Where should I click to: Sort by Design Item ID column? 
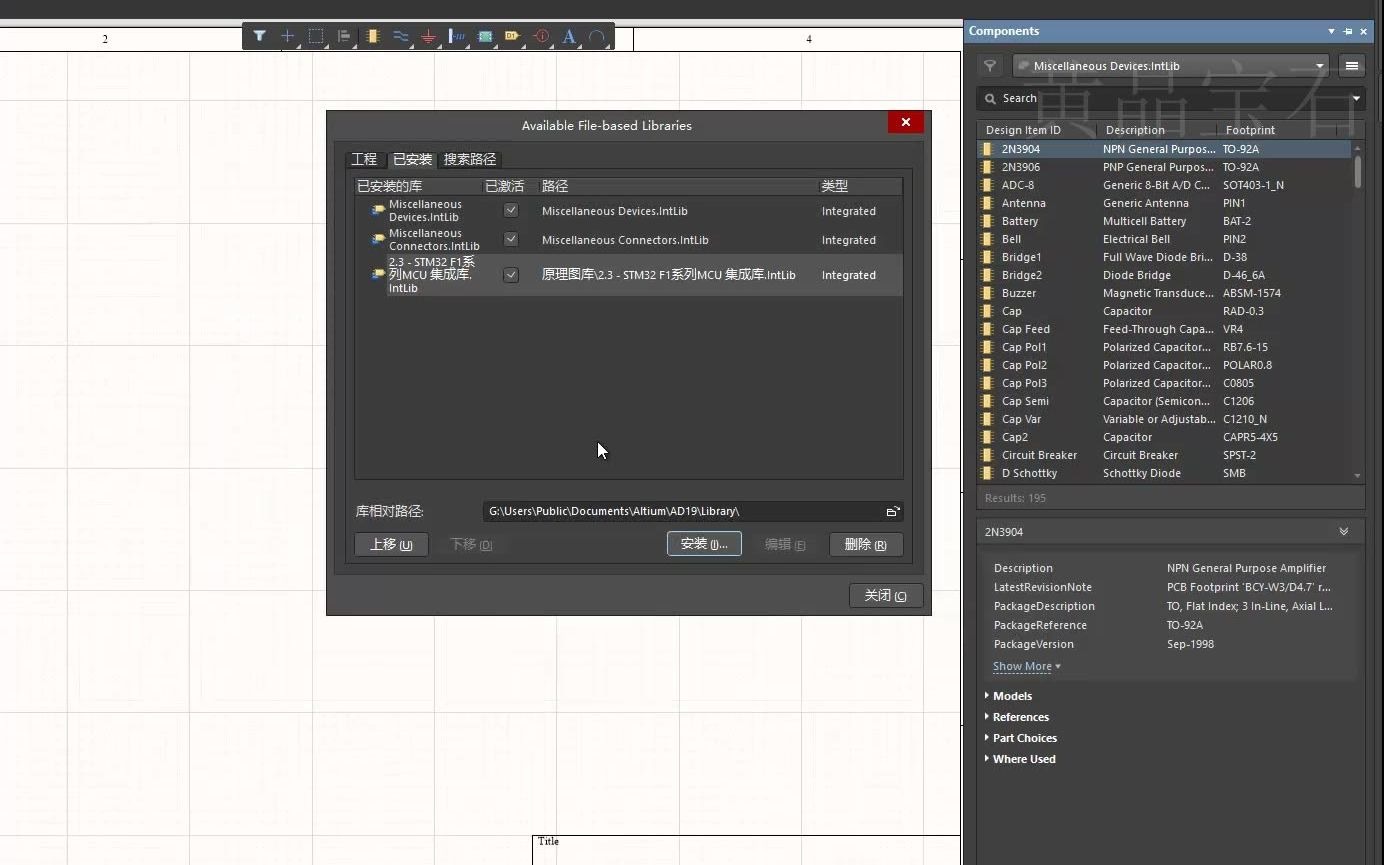[x=1037, y=130]
